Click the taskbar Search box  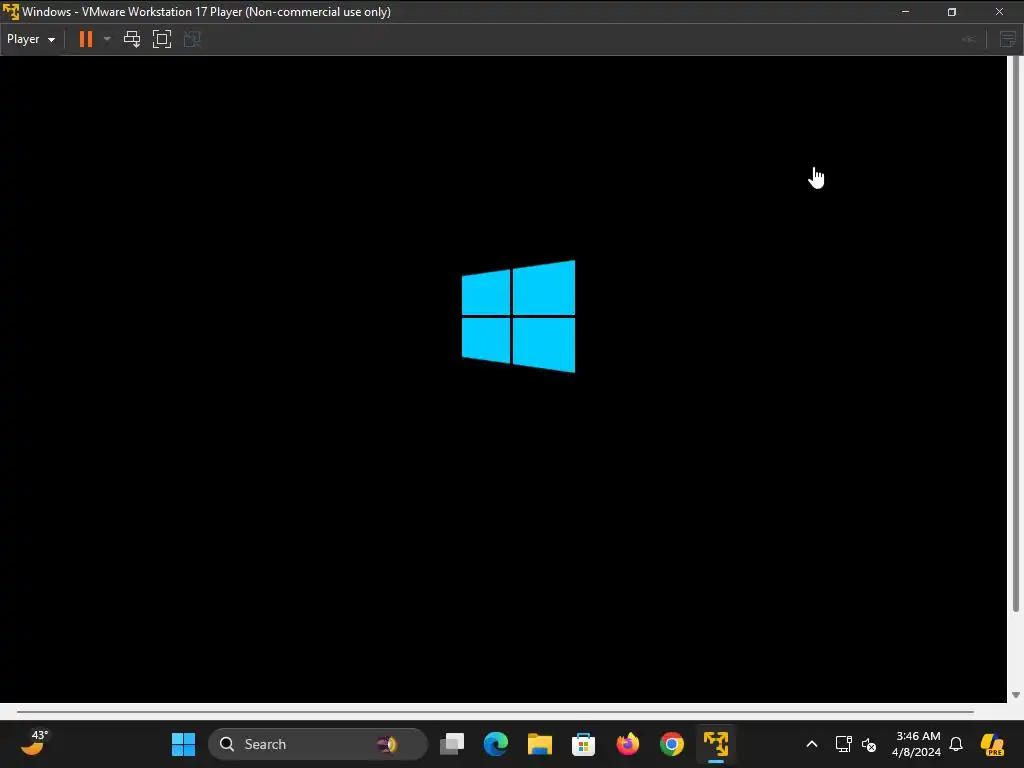(x=317, y=744)
